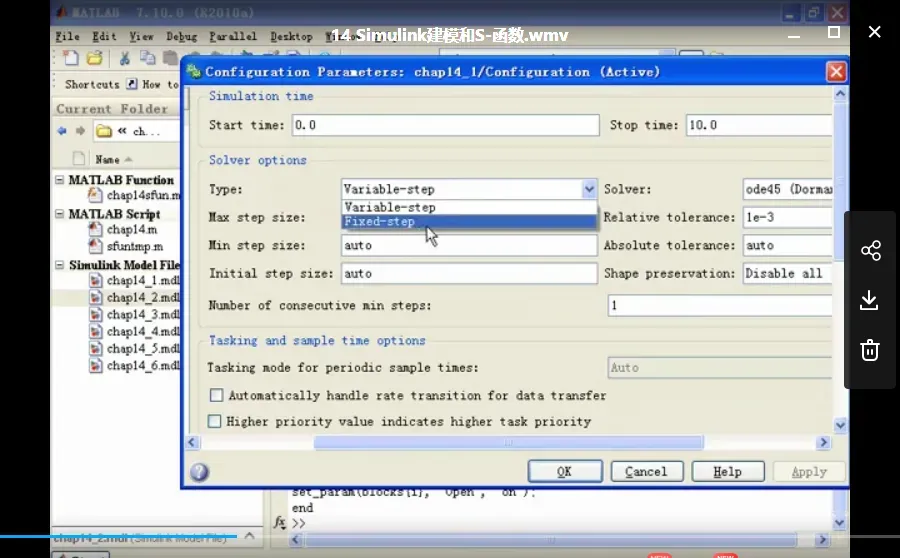
Task: Open the Parallel menu
Action: click(x=232, y=36)
